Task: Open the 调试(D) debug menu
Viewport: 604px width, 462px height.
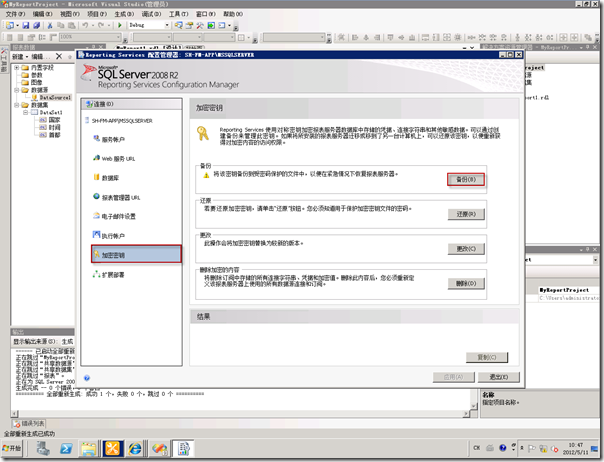Action: pos(151,14)
